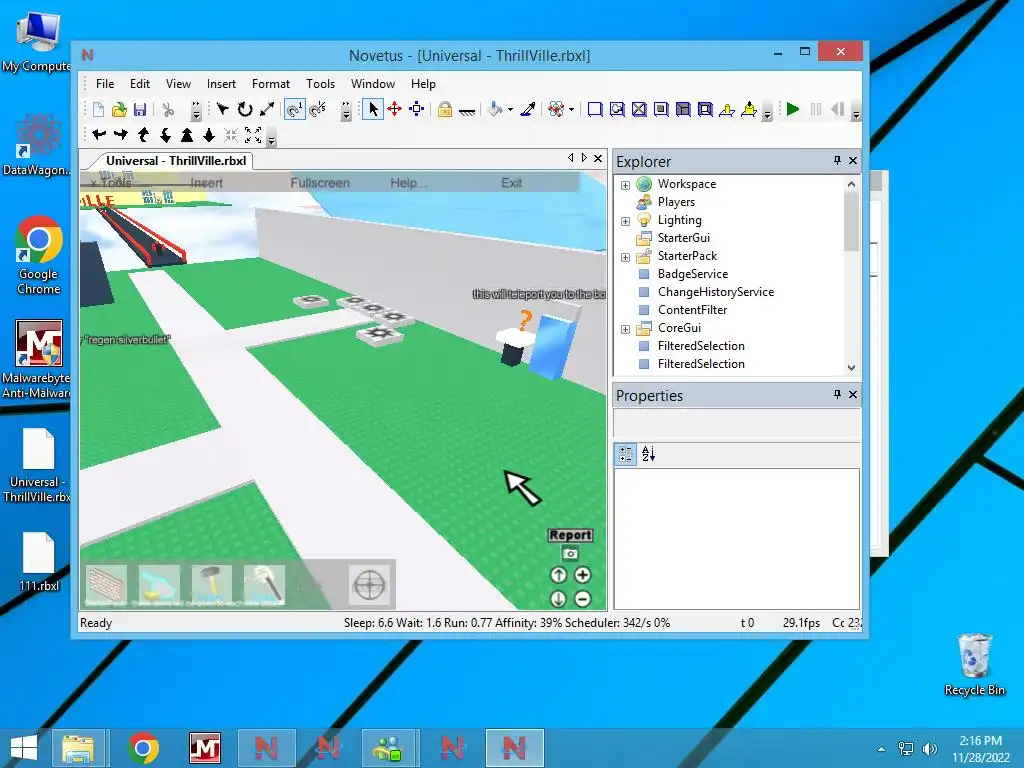Click the camera Tilt Up curved arrow
Screen dimensions: 1024x768
[x=143, y=135]
